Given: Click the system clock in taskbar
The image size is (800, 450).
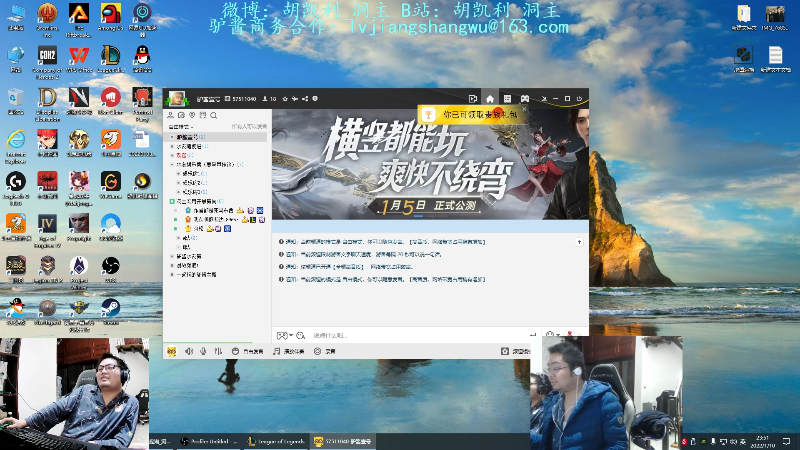Looking at the screenshot, I should click(x=762, y=441).
